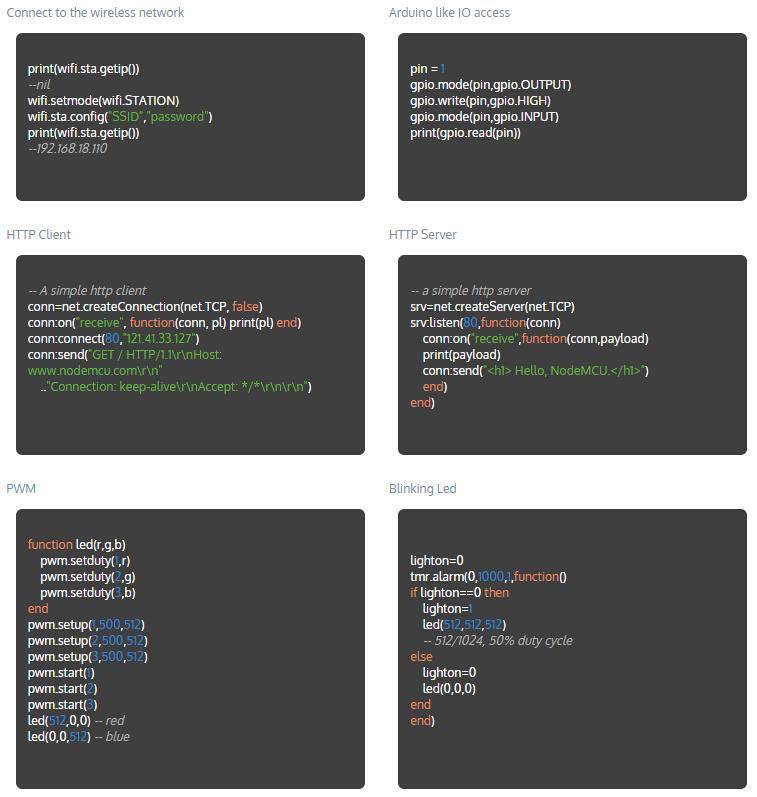Click the conn:connect line with IP 121.41.33.127
The width and height of the screenshot is (757, 797).
coord(113,339)
